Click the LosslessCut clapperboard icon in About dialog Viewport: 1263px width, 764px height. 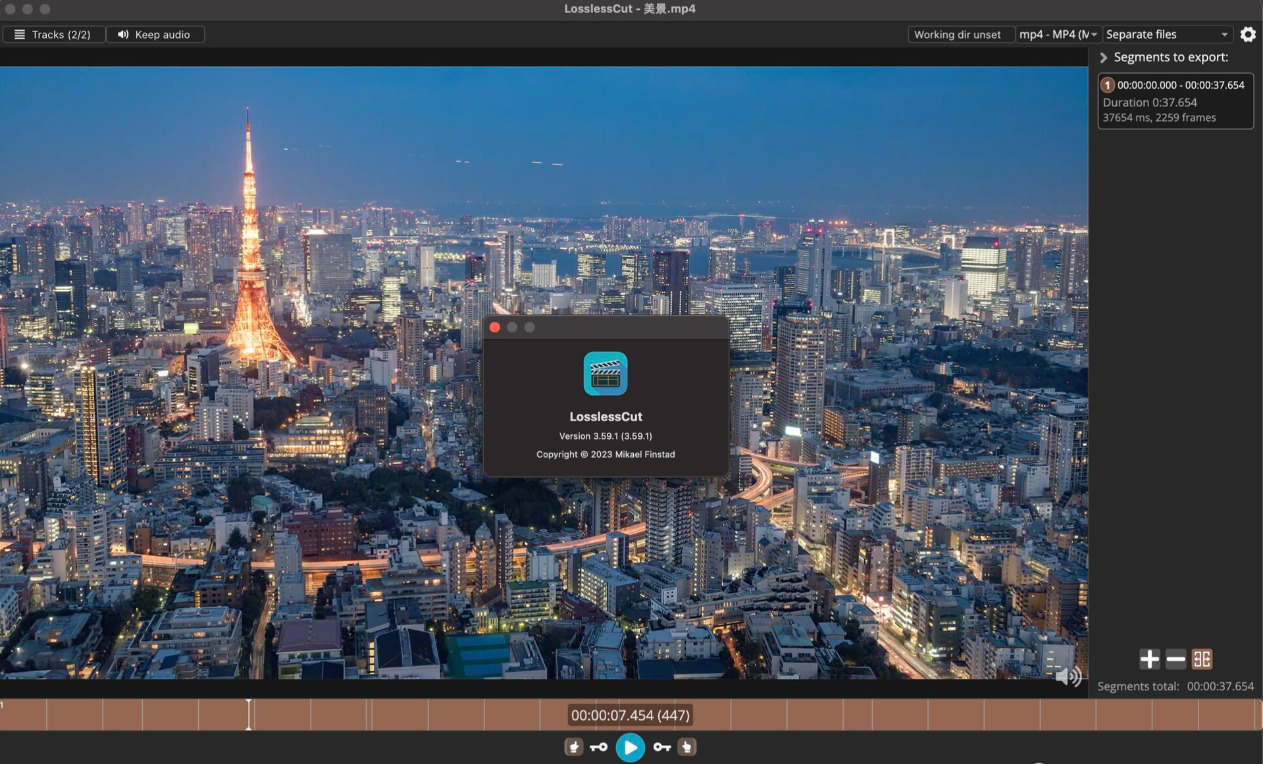(x=606, y=374)
